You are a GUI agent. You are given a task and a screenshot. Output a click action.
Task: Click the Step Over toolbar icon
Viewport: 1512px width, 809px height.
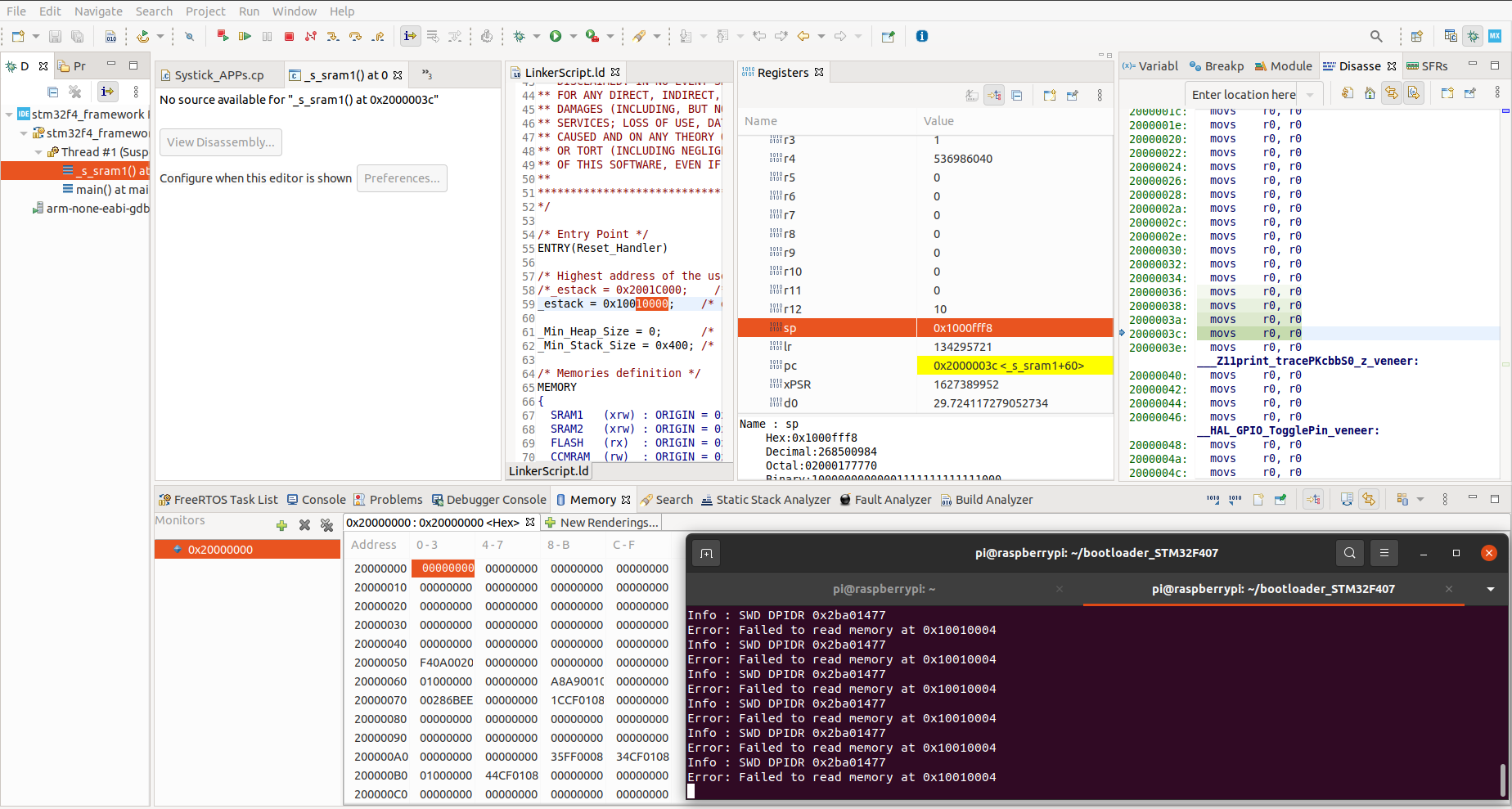click(x=355, y=36)
